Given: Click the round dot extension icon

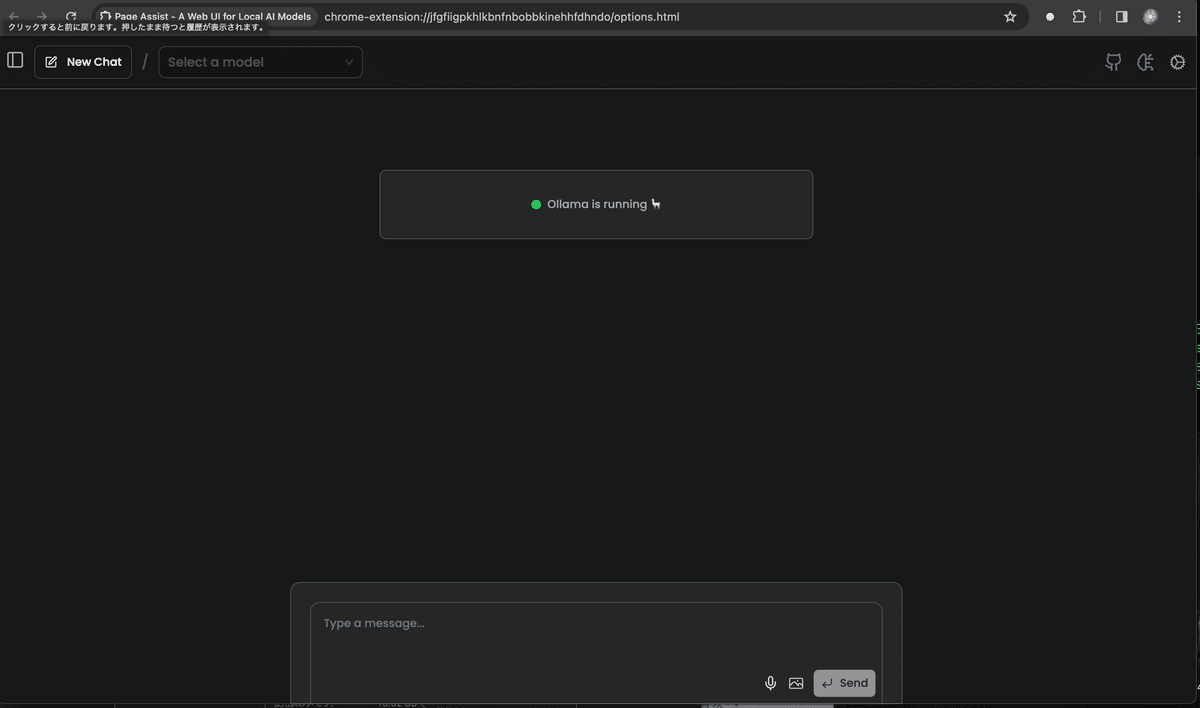Looking at the screenshot, I should point(1050,17).
